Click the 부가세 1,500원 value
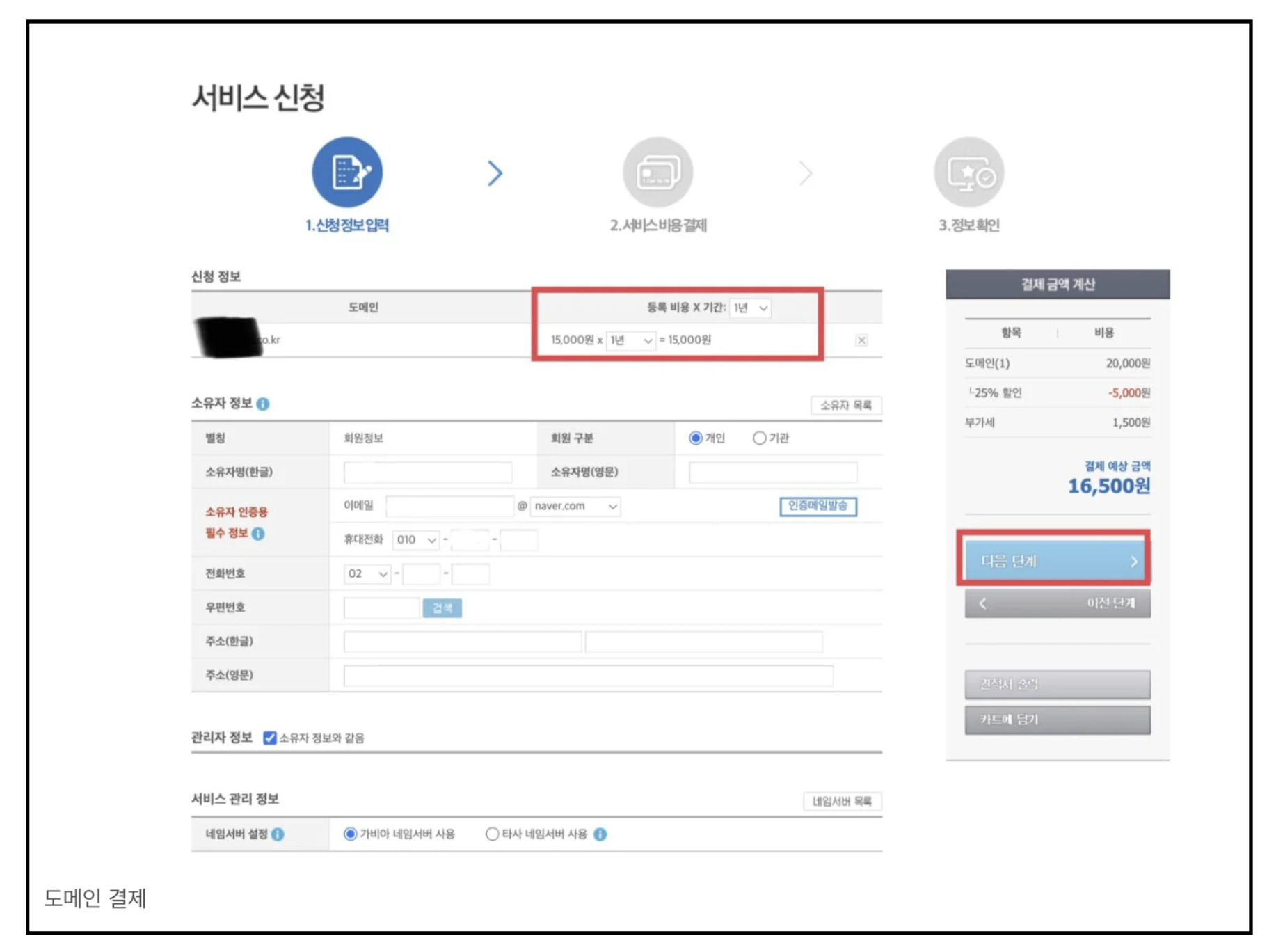Image resolution: width=1276 pixels, height=952 pixels. [x=1131, y=422]
